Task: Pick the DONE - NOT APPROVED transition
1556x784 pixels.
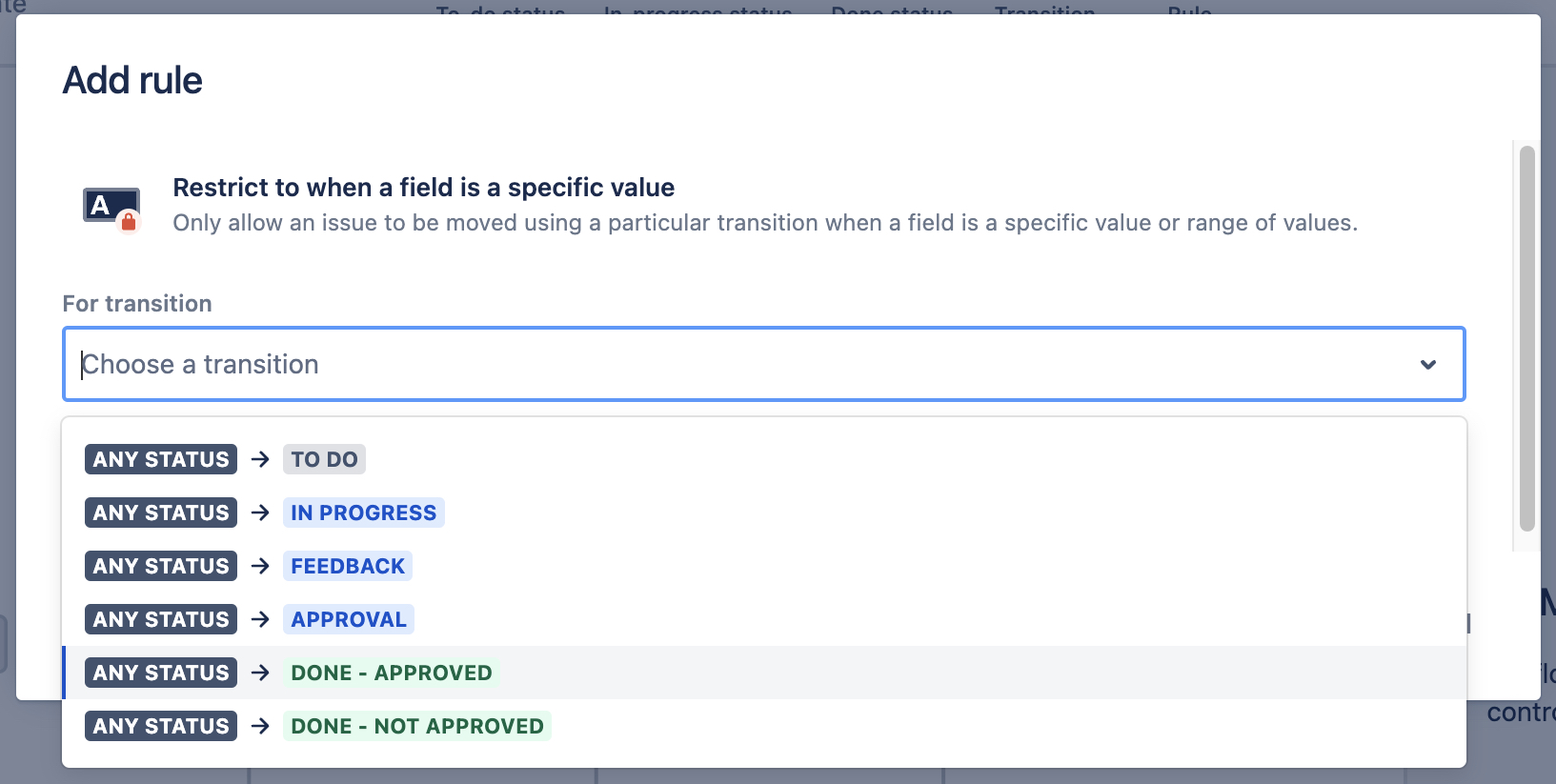Action: 416,726
